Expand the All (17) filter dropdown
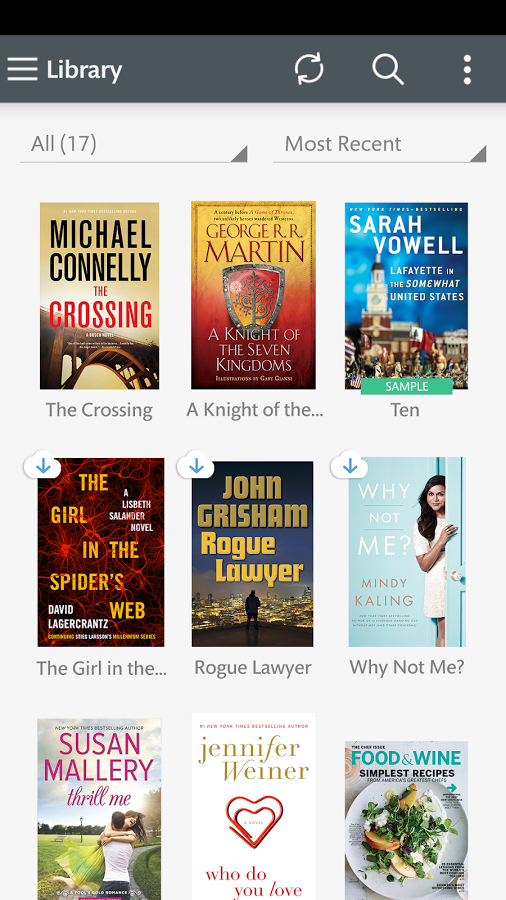The height and width of the screenshot is (900, 506). pyautogui.click(x=134, y=146)
